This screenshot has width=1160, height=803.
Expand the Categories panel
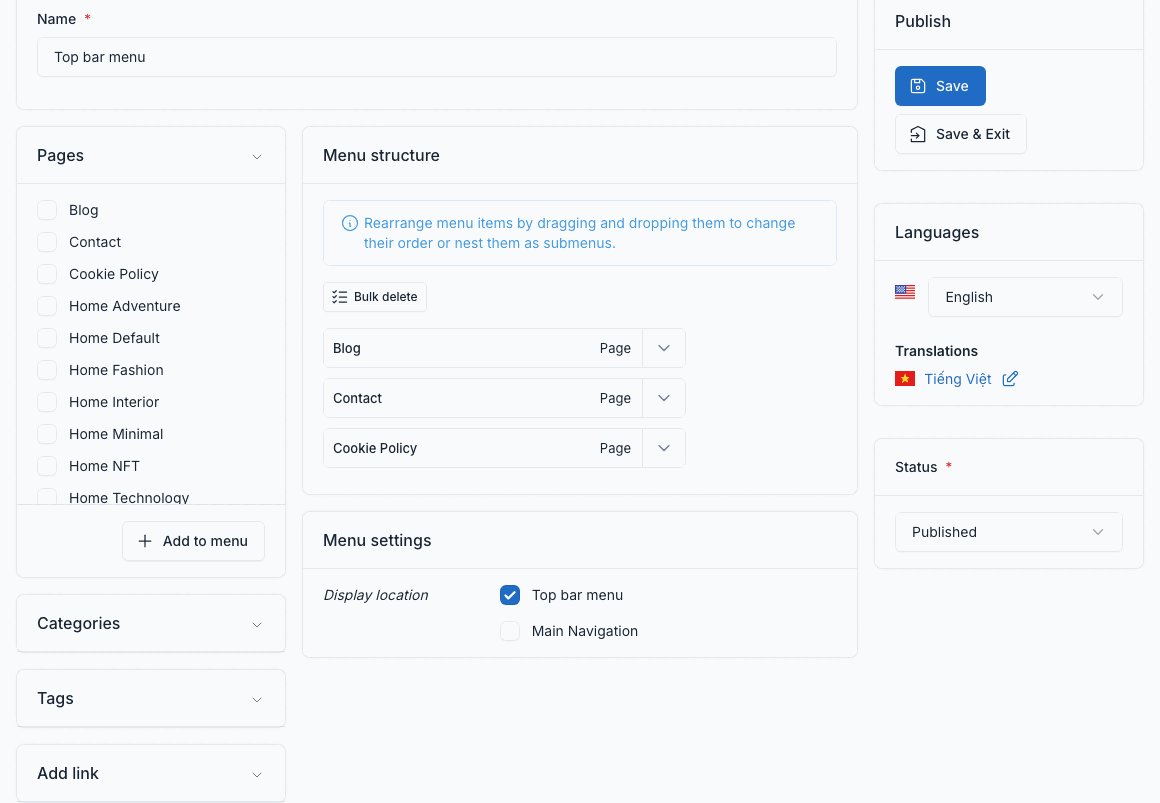[257, 625]
